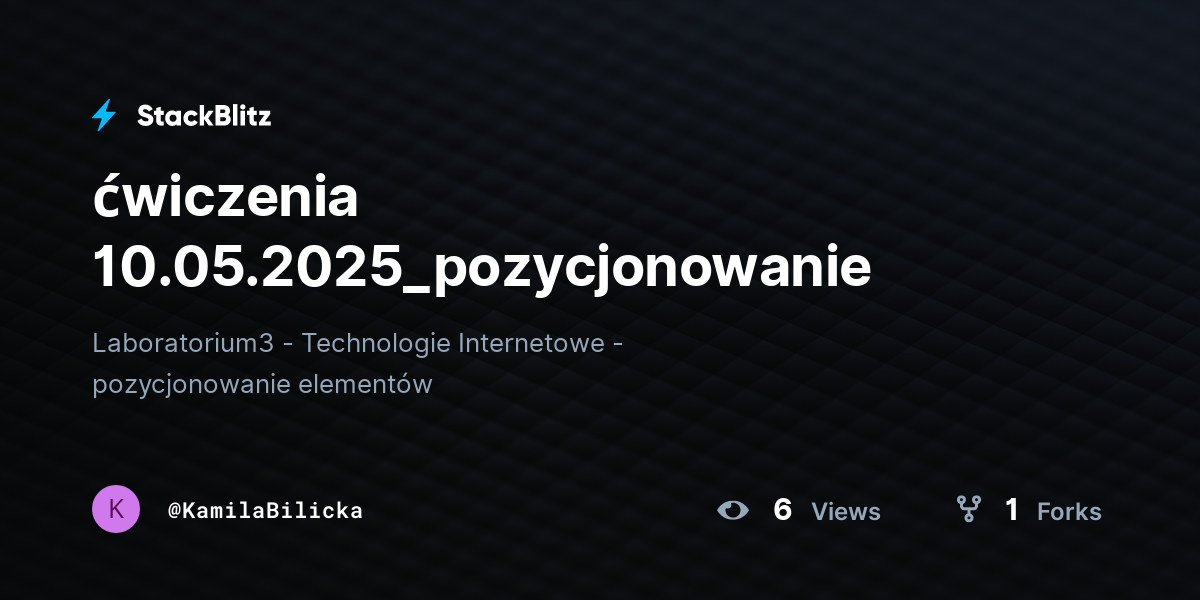Image resolution: width=1200 pixels, height=600 pixels.
Task: Select pozycjonowanie in the gray description line
Action: (x=192, y=385)
